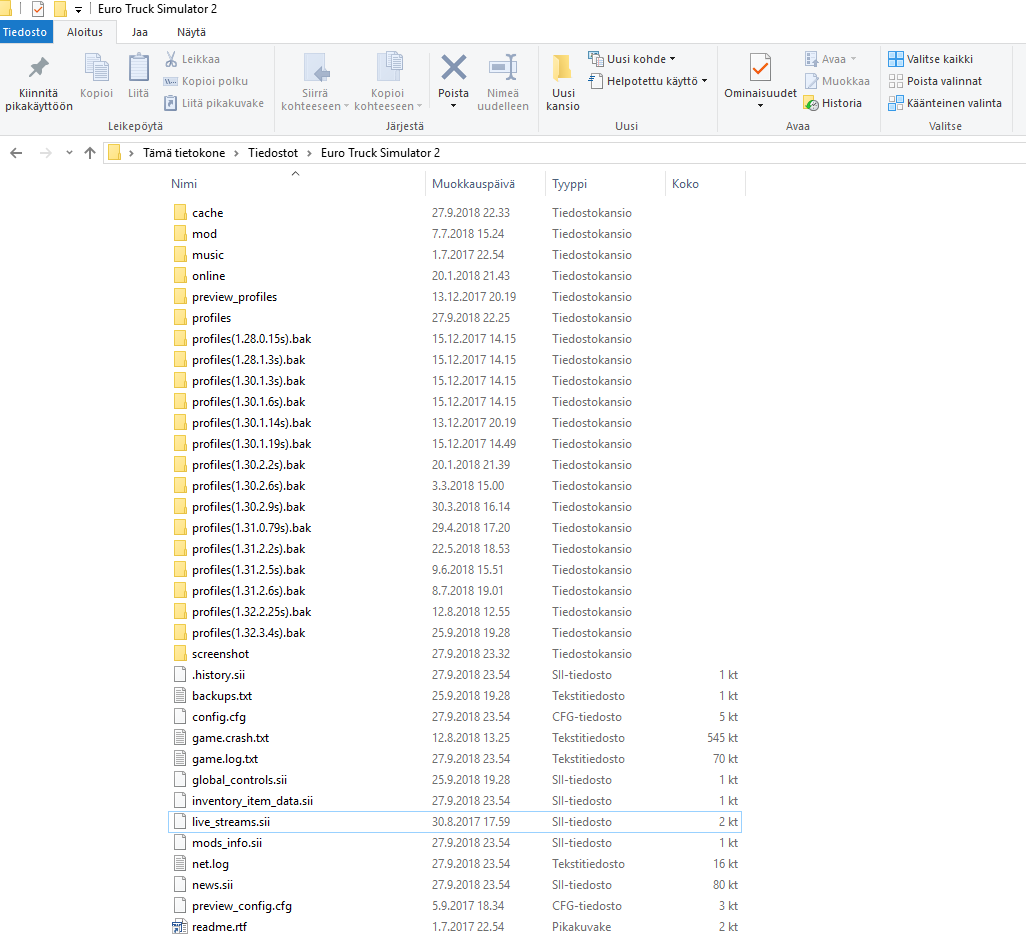Switch to the Jaa ribbon tab
The image size is (1026, 940).
coord(139,32)
